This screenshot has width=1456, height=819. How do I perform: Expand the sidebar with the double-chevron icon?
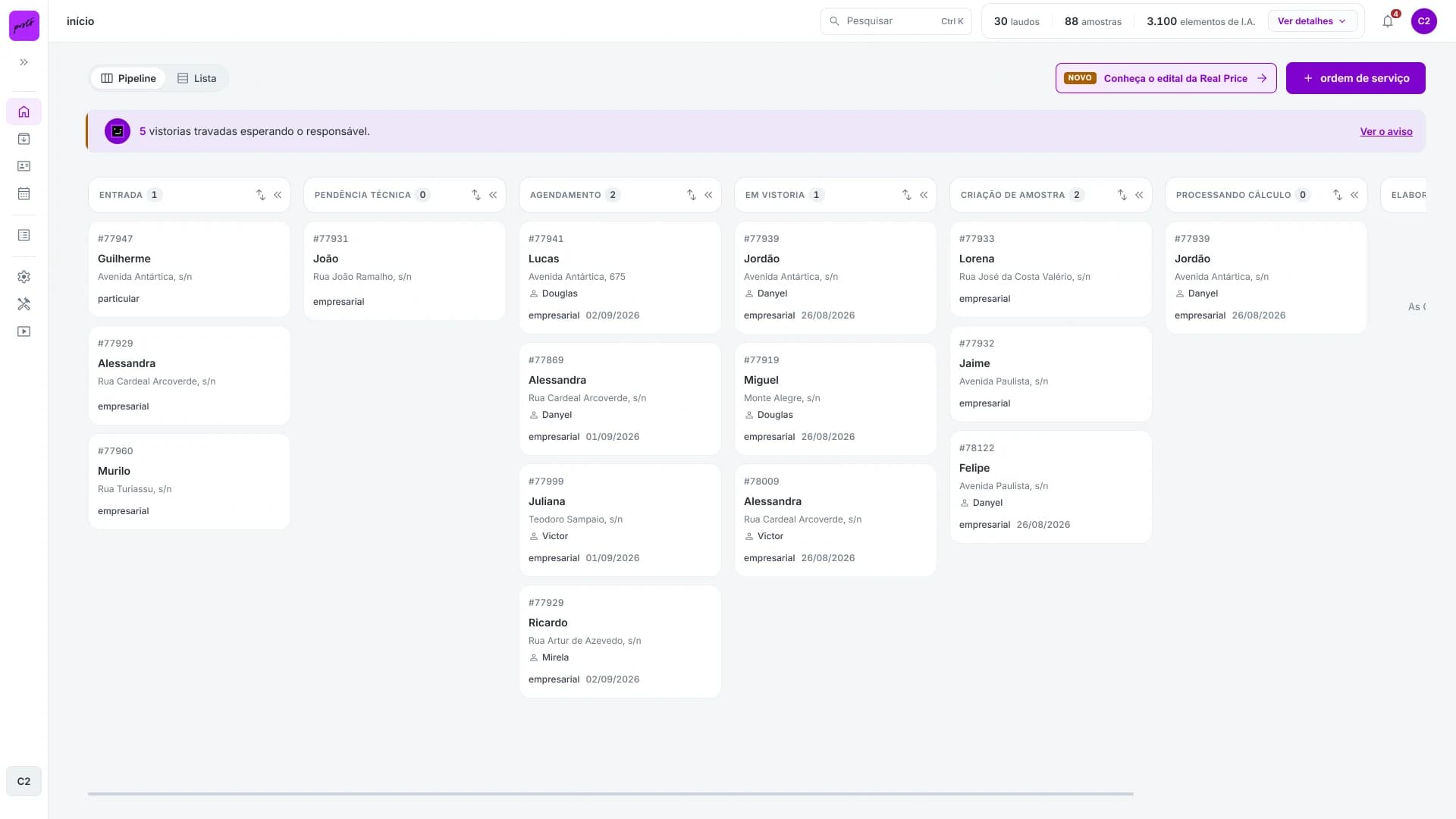[x=24, y=62]
